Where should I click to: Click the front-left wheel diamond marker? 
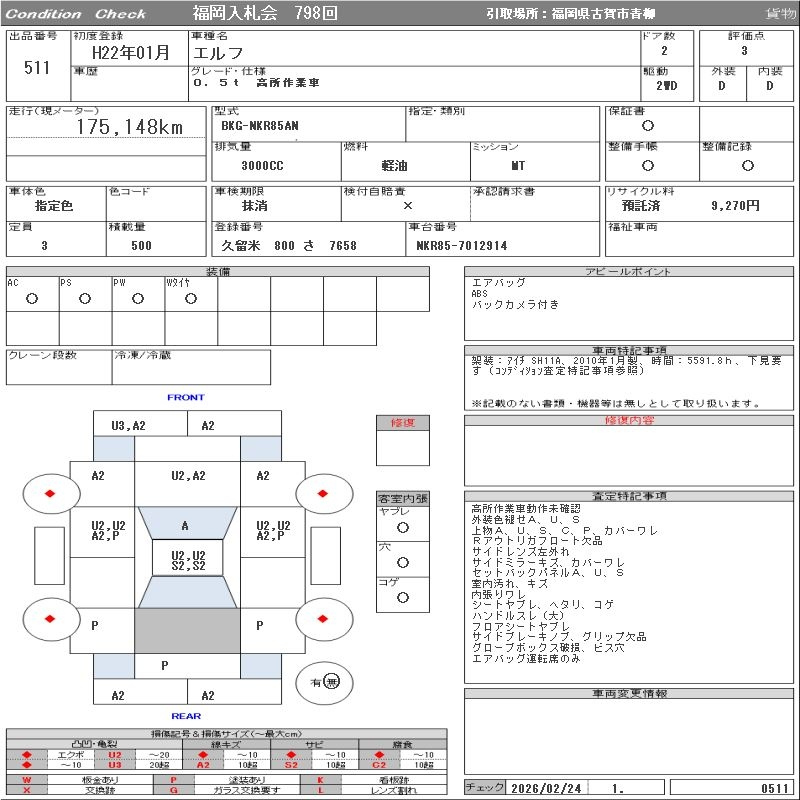[49, 493]
